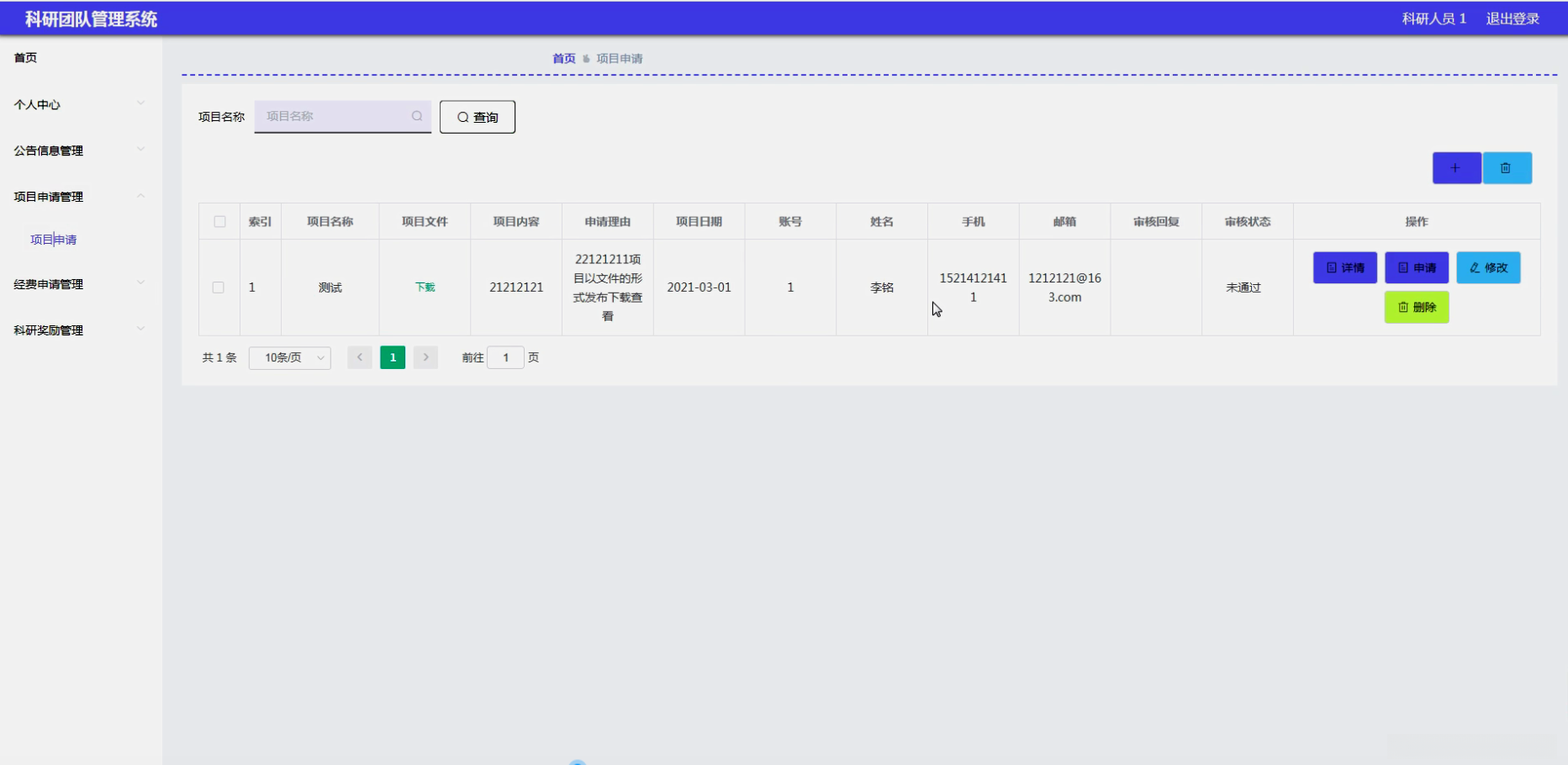Click the phone cell 15214121411

(x=973, y=288)
